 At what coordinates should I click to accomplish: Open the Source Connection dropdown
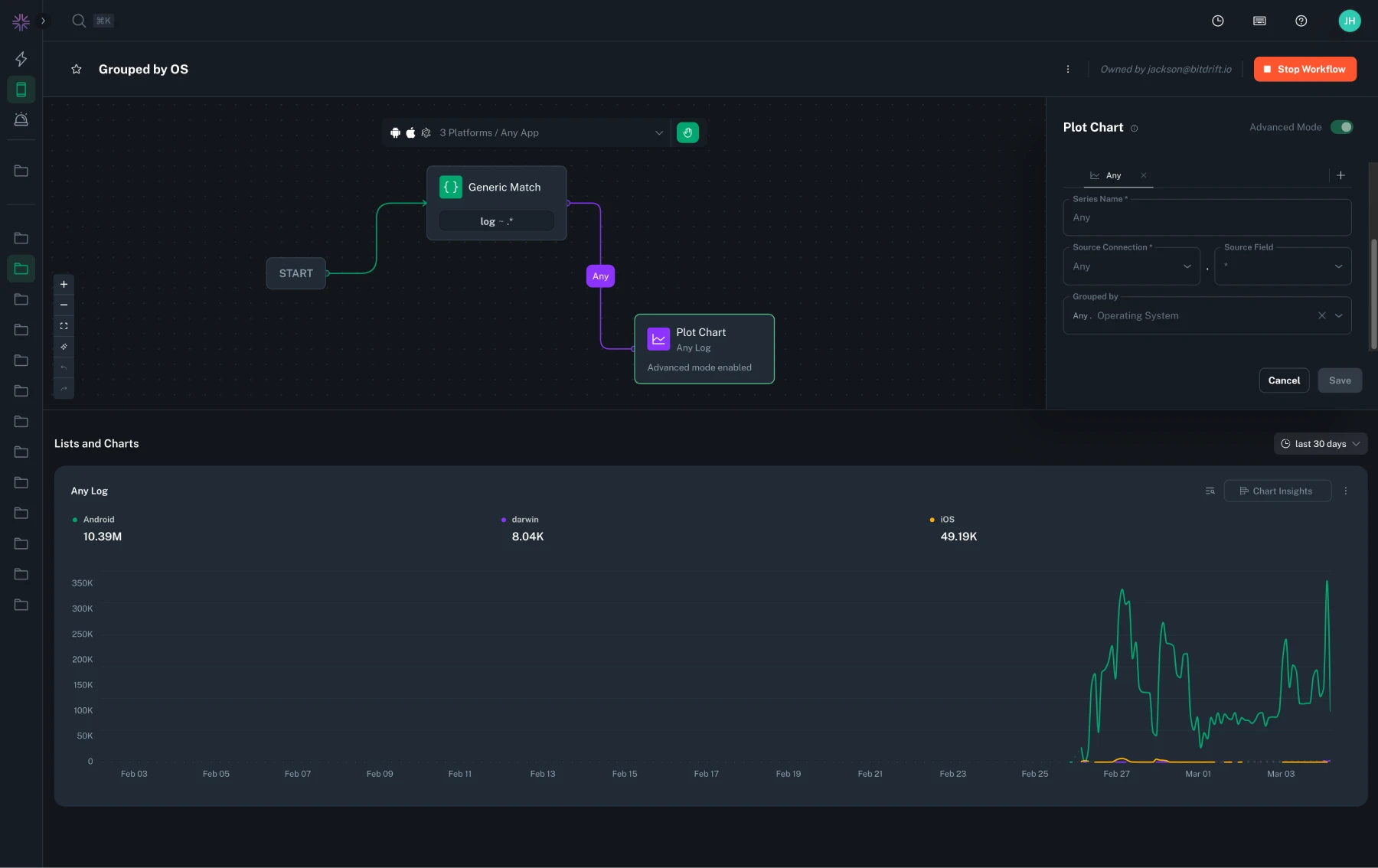pos(1131,267)
